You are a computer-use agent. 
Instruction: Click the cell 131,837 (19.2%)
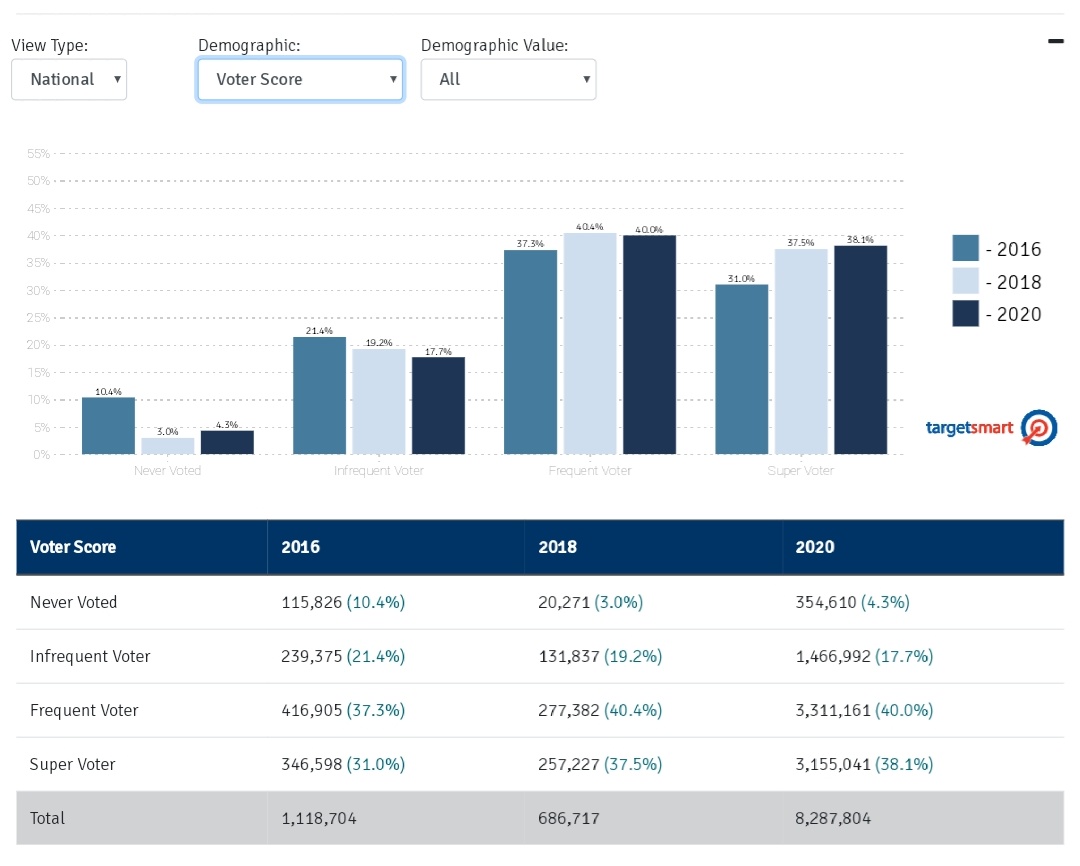point(600,657)
